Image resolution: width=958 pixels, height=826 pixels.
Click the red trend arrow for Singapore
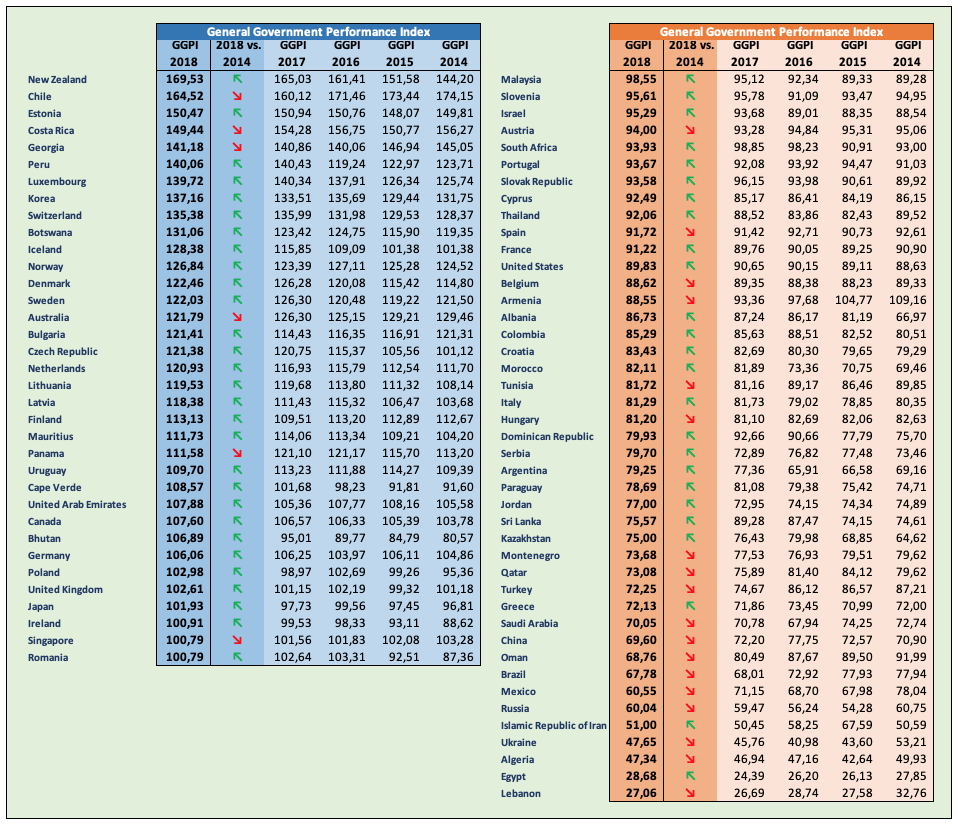click(x=238, y=640)
